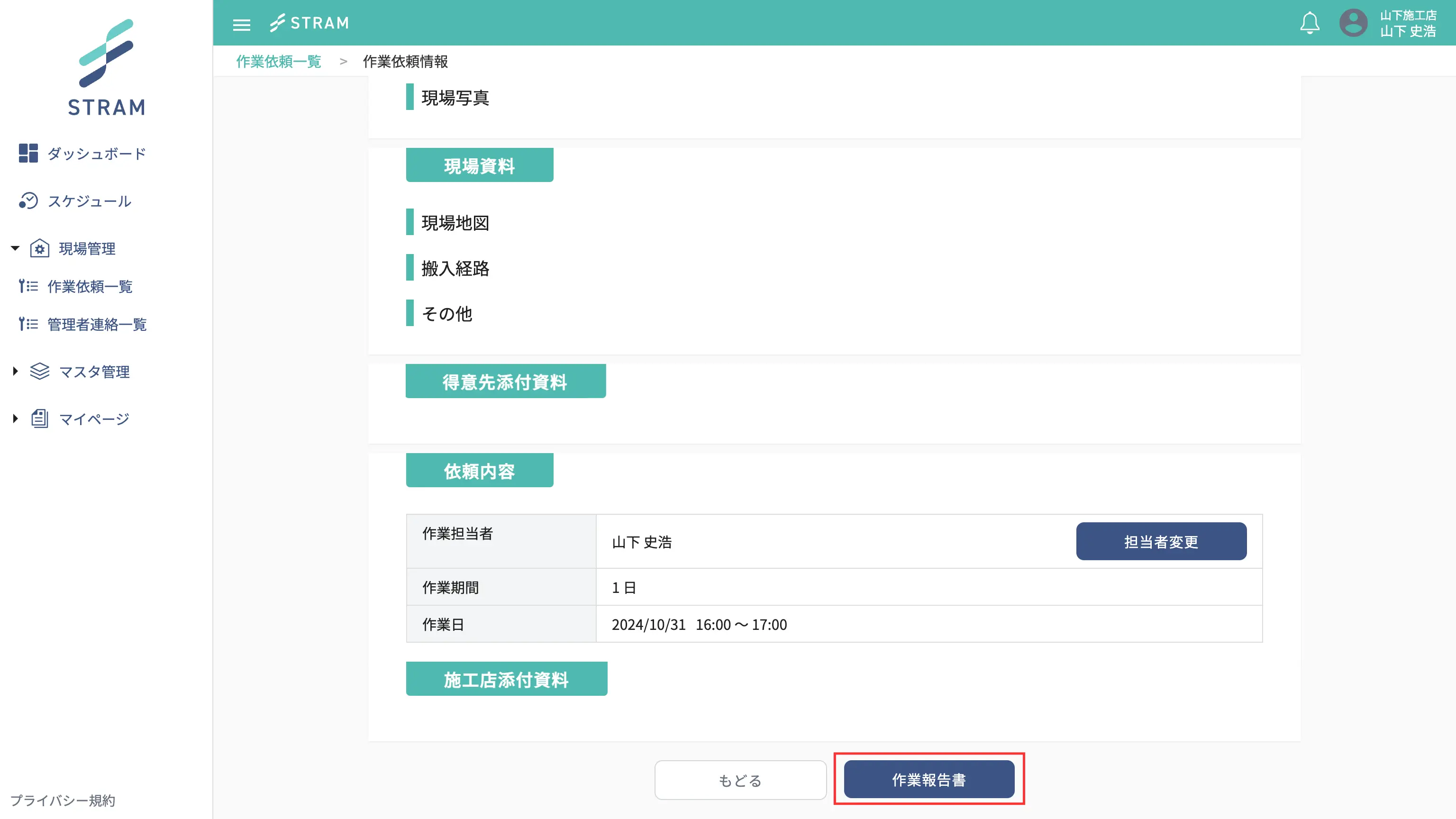This screenshot has width=1456, height=819.
Task: Click the schedule clock icon
Action: pyautogui.click(x=27, y=200)
